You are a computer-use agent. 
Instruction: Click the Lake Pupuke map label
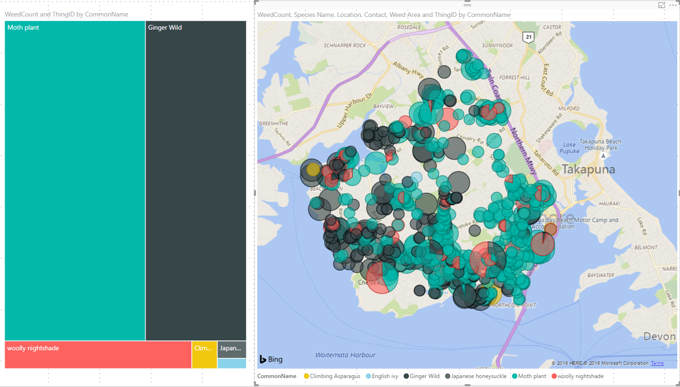(569, 148)
